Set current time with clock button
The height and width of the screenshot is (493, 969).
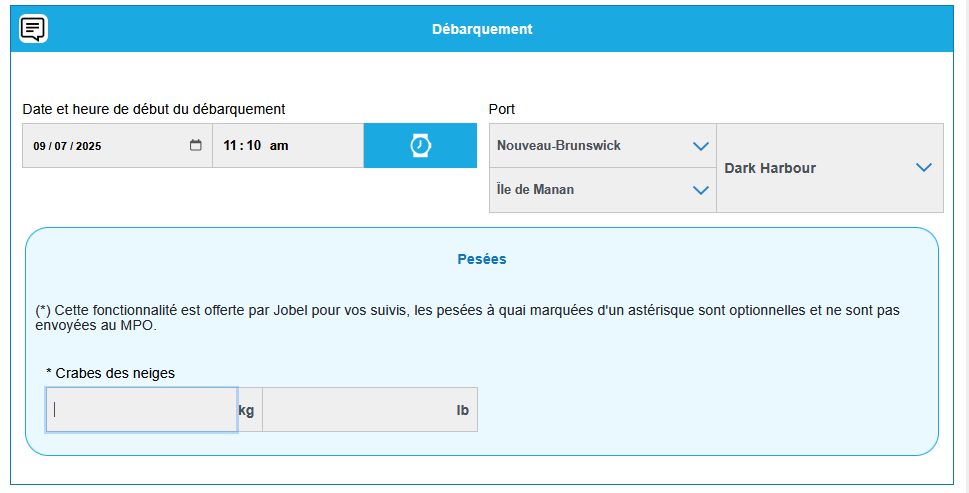tap(420, 145)
